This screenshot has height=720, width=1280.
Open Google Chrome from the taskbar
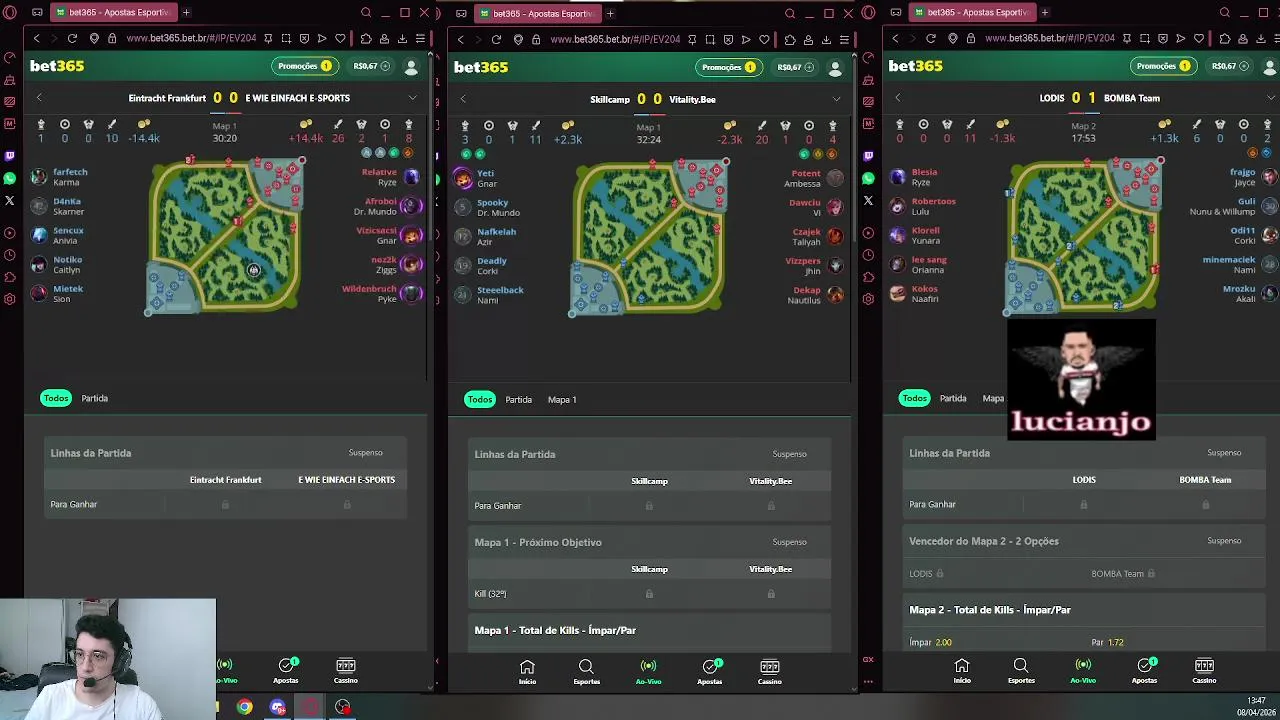click(x=244, y=707)
